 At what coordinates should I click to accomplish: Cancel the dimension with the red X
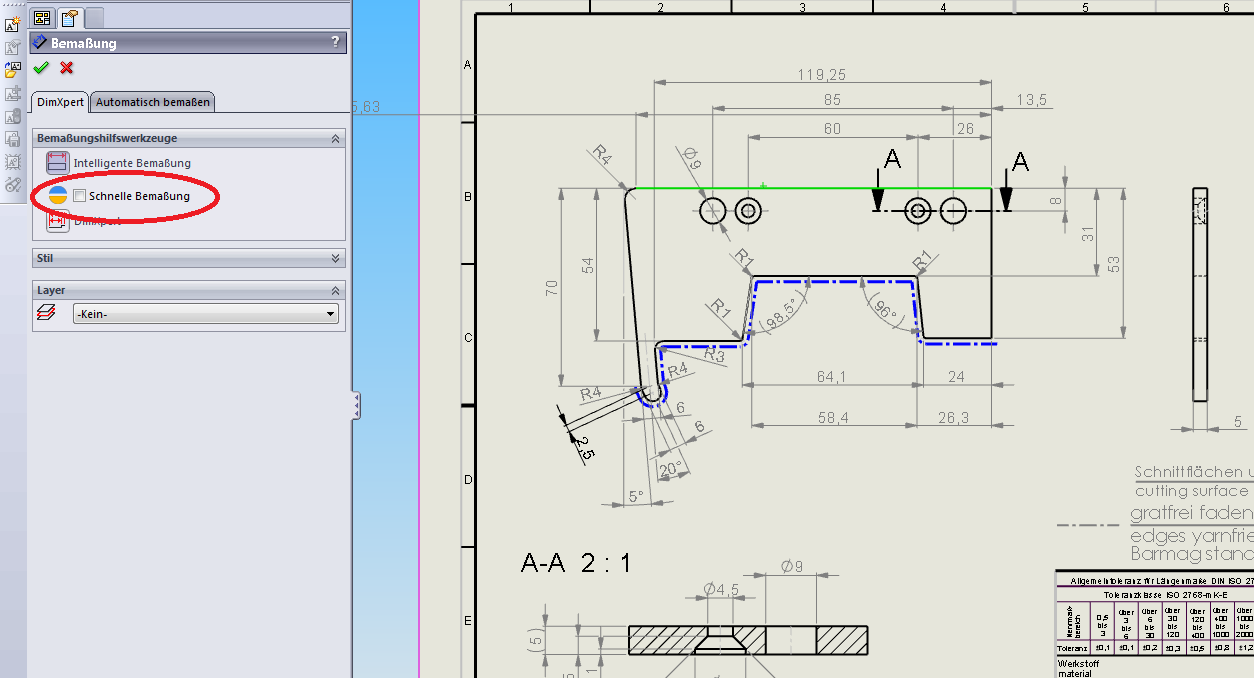(67, 68)
